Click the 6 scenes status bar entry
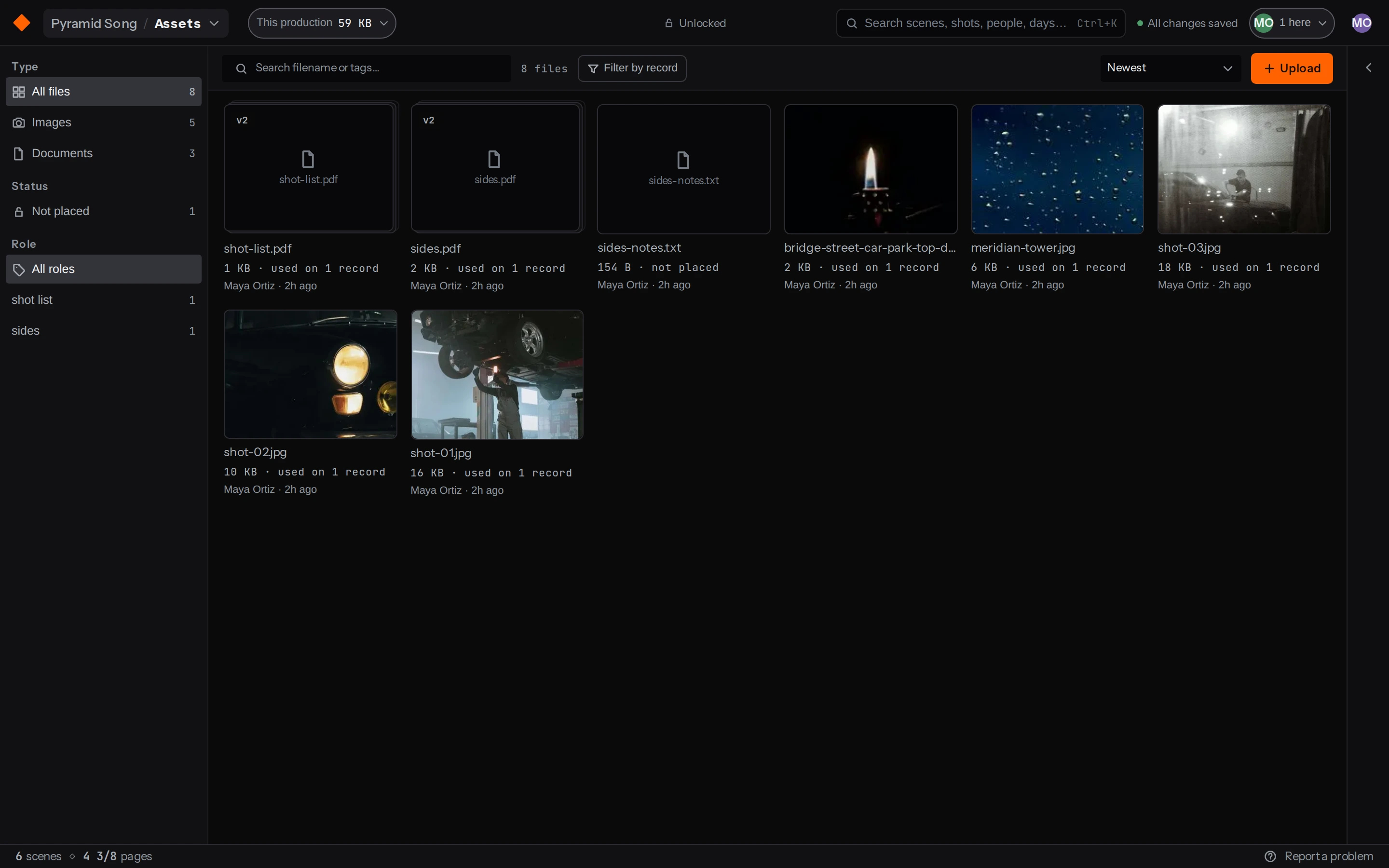The height and width of the screenshot is (868, 1389). 39,856
